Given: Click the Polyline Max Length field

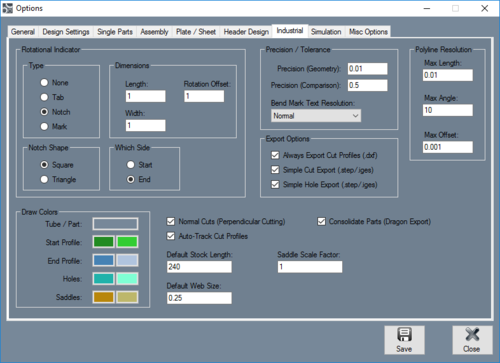Looking at the screenshot, I should coord(448,75).
